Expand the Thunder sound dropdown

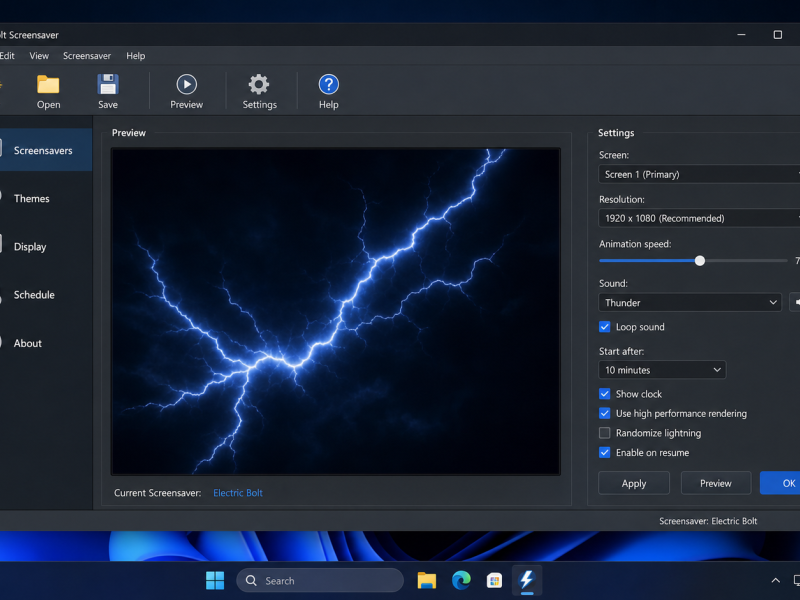coord(690,303)
